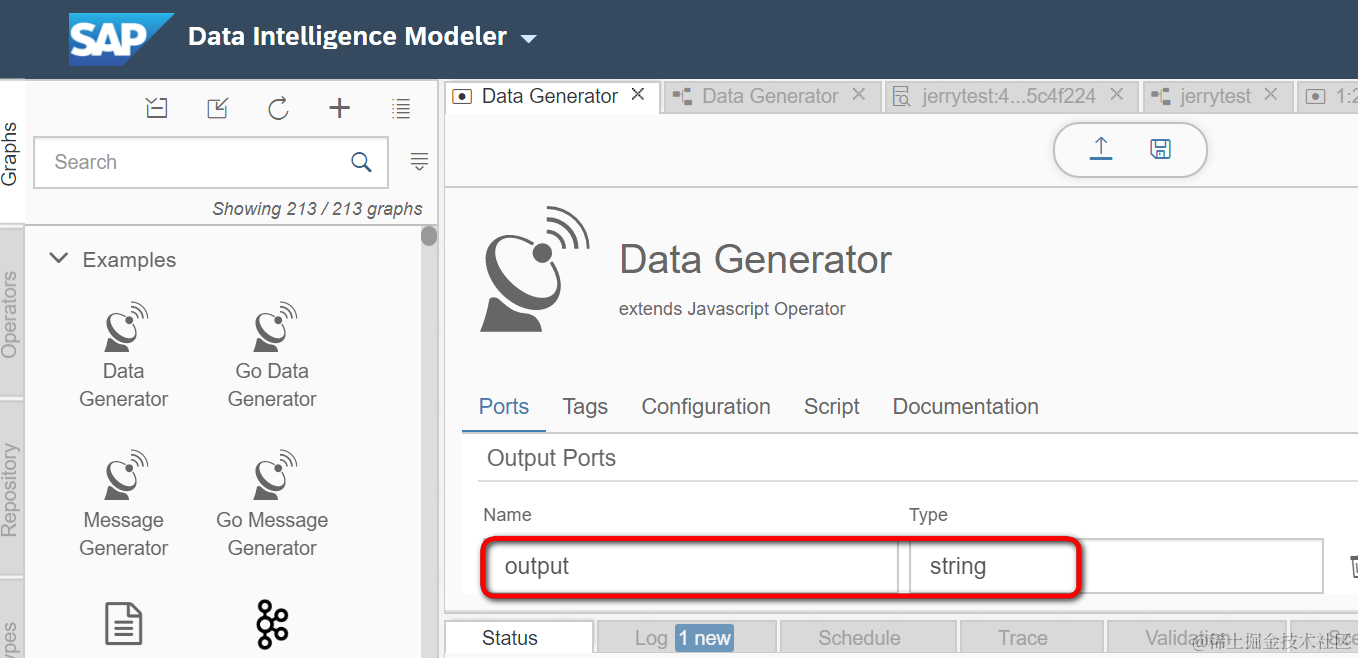Click the large Data Generator satellite icon
The image size is (1358, 658).
535,270
